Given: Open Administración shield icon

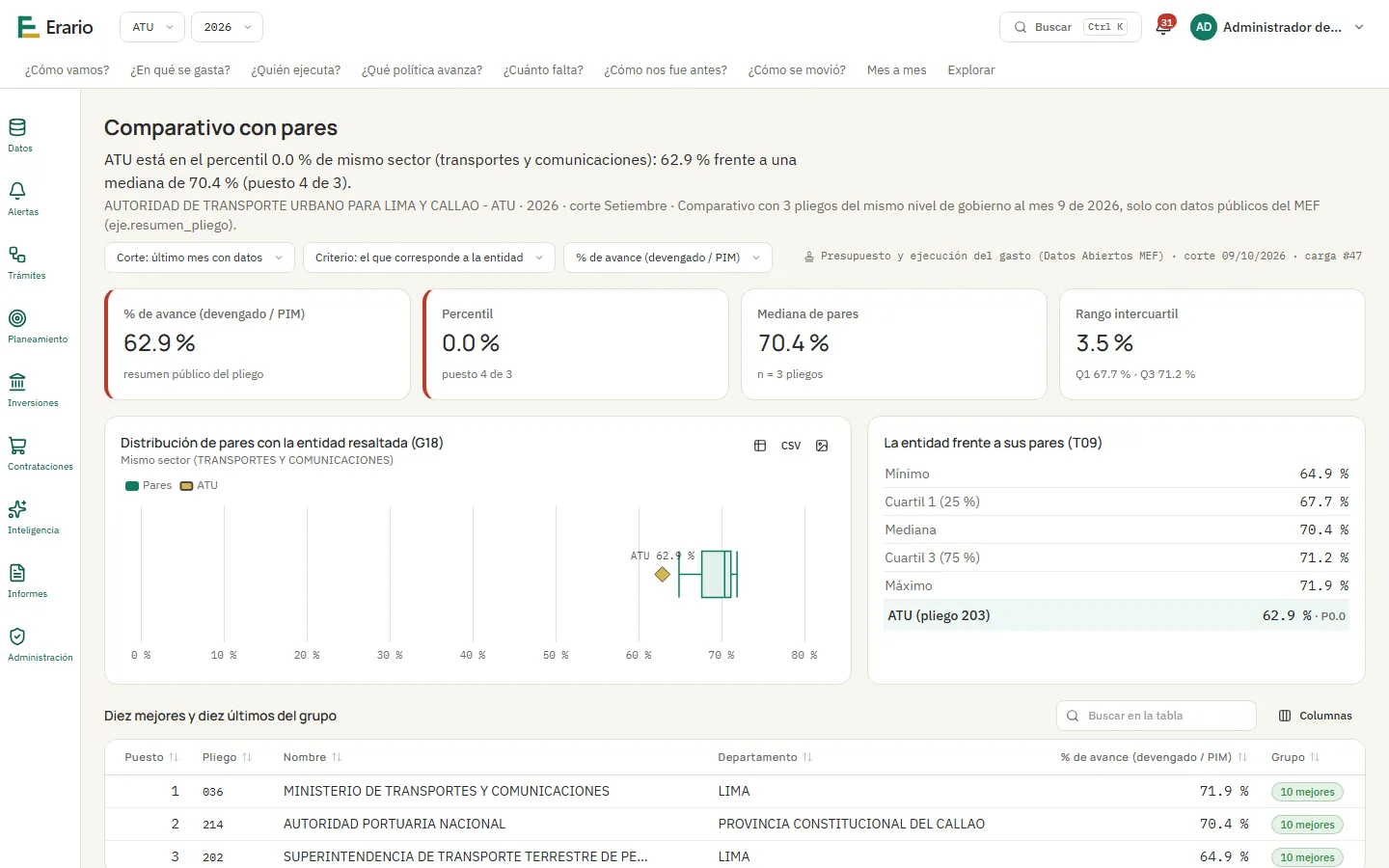Looking at the screenshot, I should click(17, 637).
